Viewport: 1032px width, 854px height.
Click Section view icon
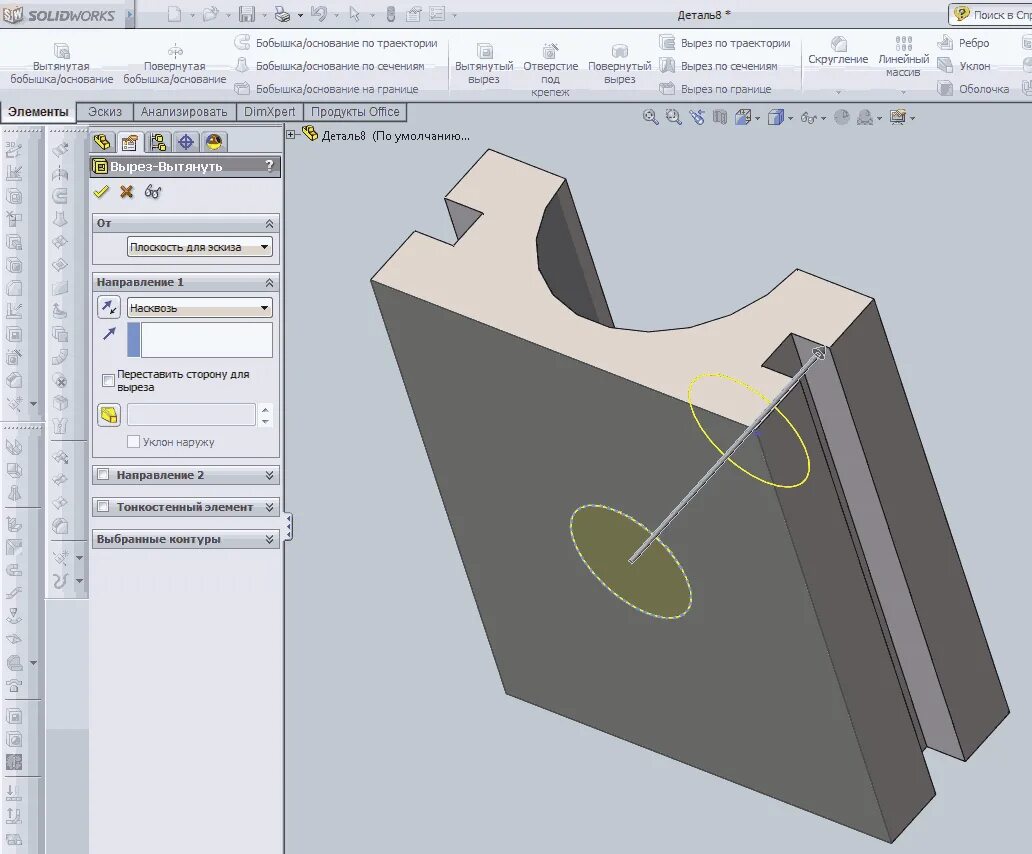[x=720, y=117]
